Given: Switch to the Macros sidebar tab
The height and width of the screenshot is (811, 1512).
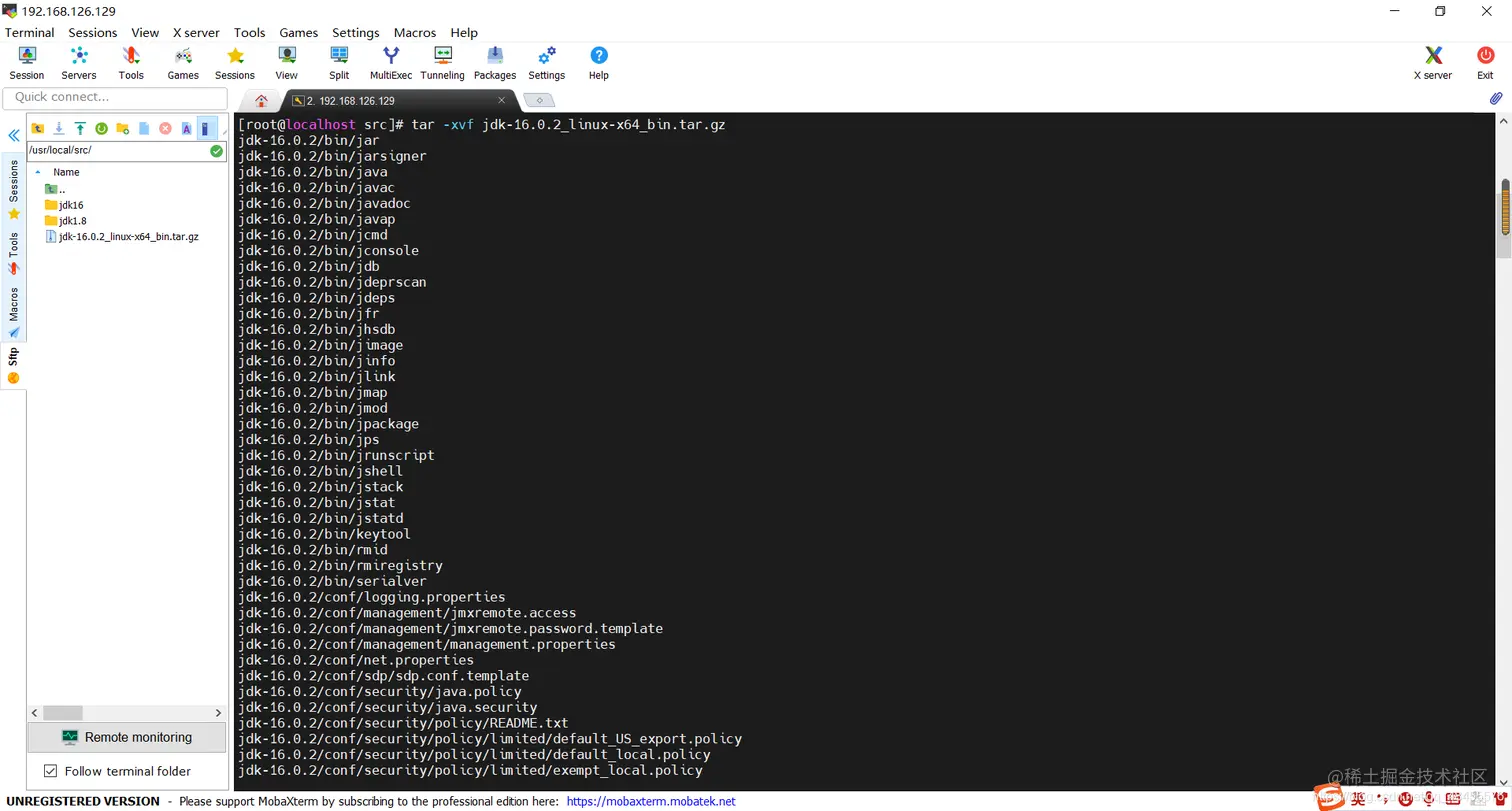Looking at the screenshot, I should point(14,312).
